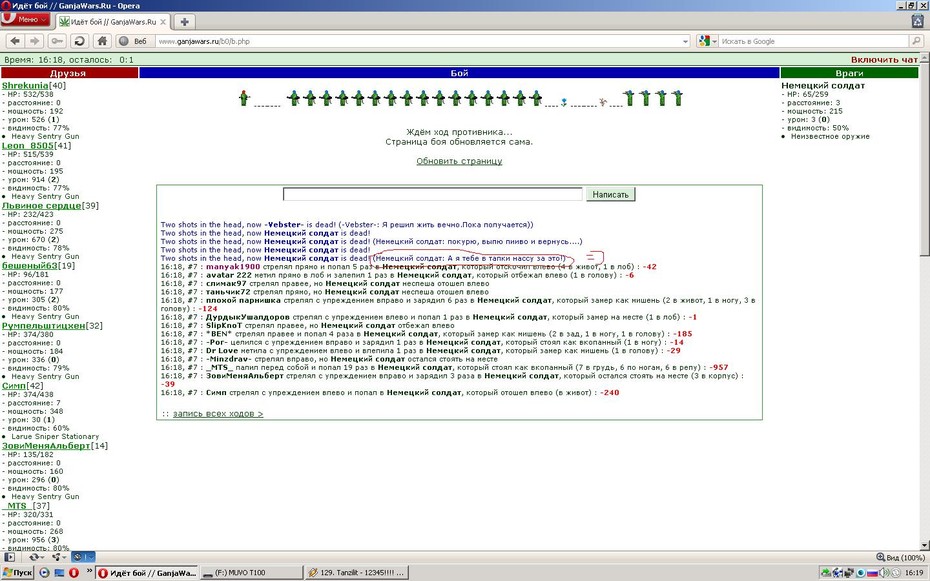The image size is (930, 581).
Task: Switch to Идёт бой Opera taskbar button
Action: pos(147,573)
